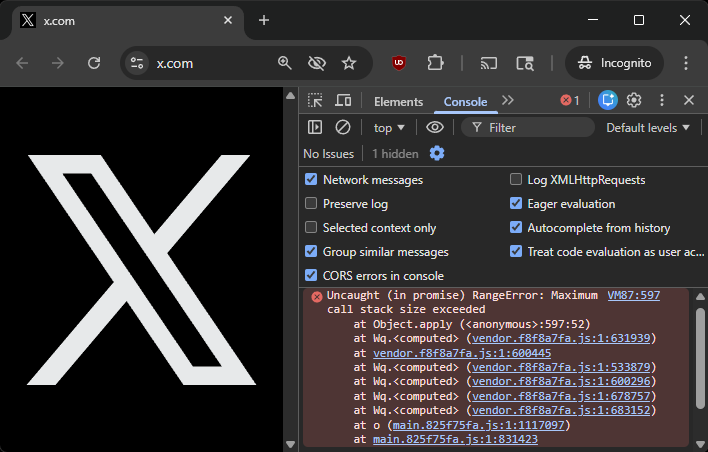Uncheck CORS errors in console

[x=311, y=275]
